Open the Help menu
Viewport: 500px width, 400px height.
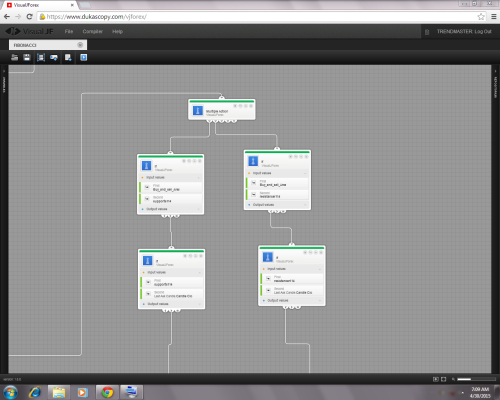tap(117, 31)
